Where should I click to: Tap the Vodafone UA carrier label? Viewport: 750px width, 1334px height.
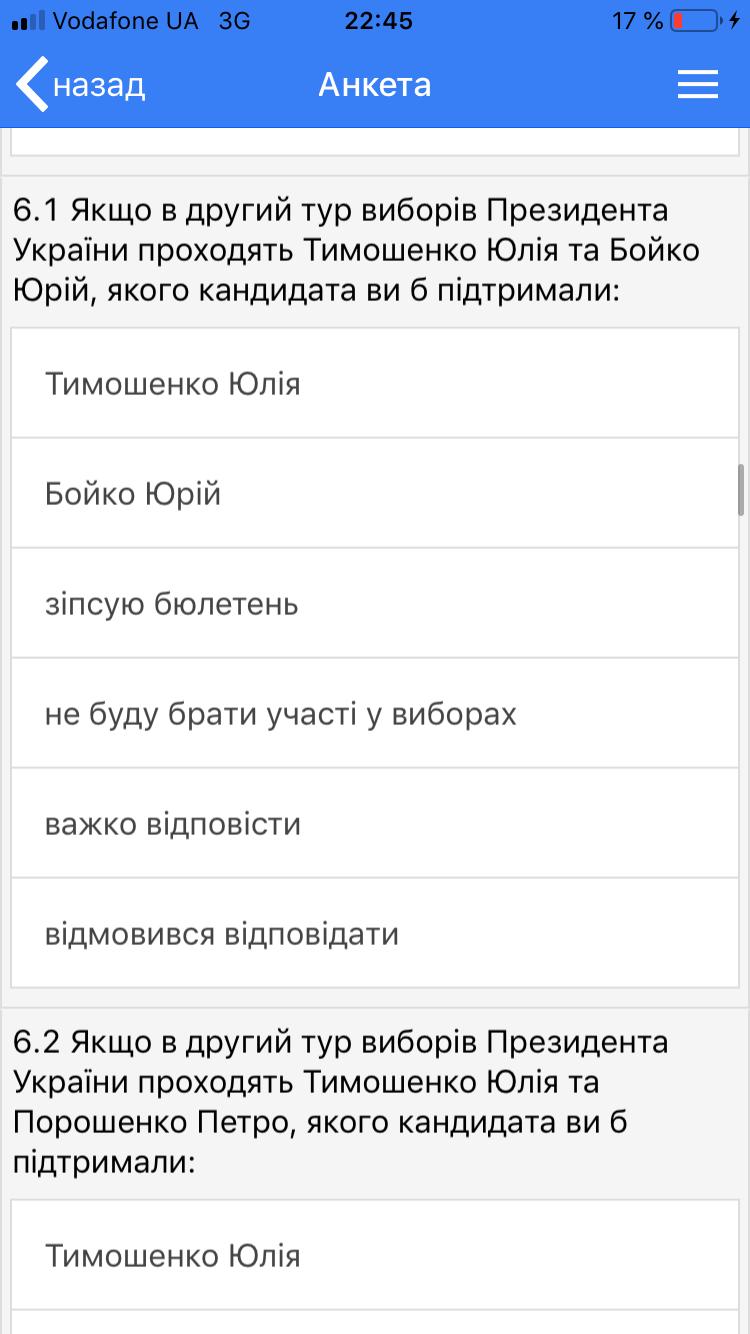(x=126, y=21)
